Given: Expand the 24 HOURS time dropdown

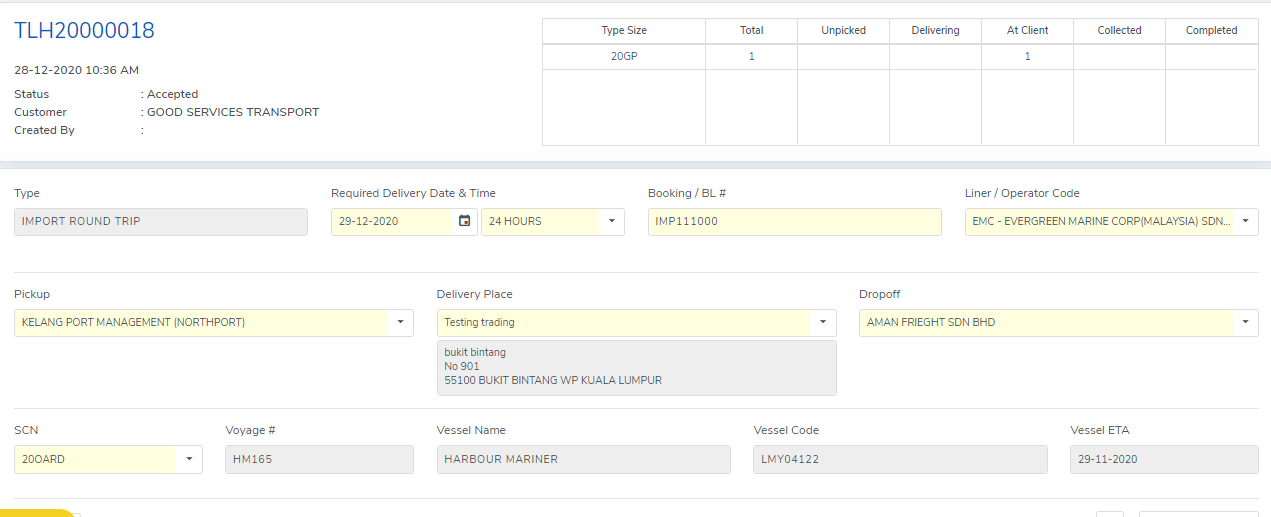Looking at the screenshot, I should [611, 221].
